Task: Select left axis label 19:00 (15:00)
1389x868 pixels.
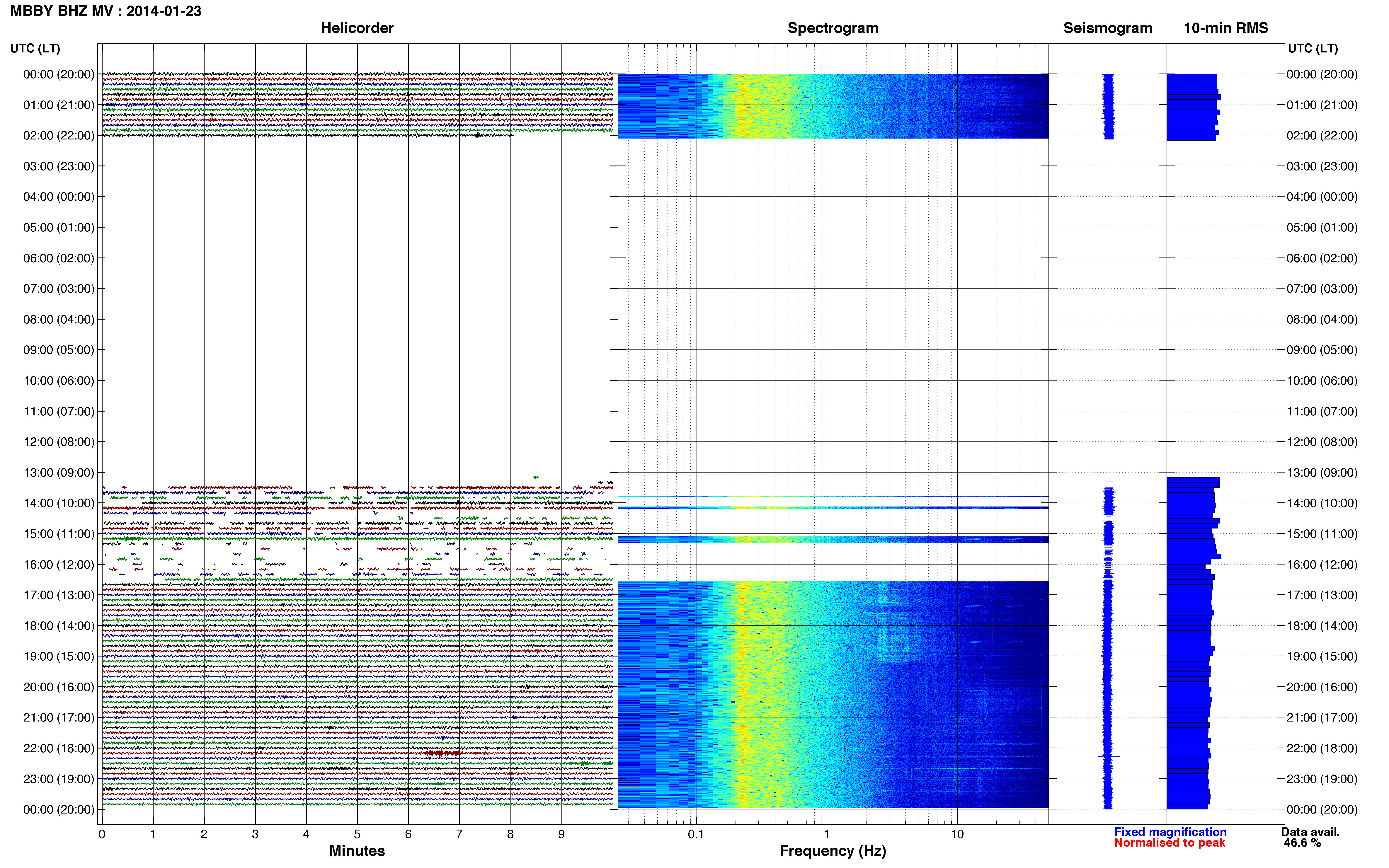Action: (59, 656)
